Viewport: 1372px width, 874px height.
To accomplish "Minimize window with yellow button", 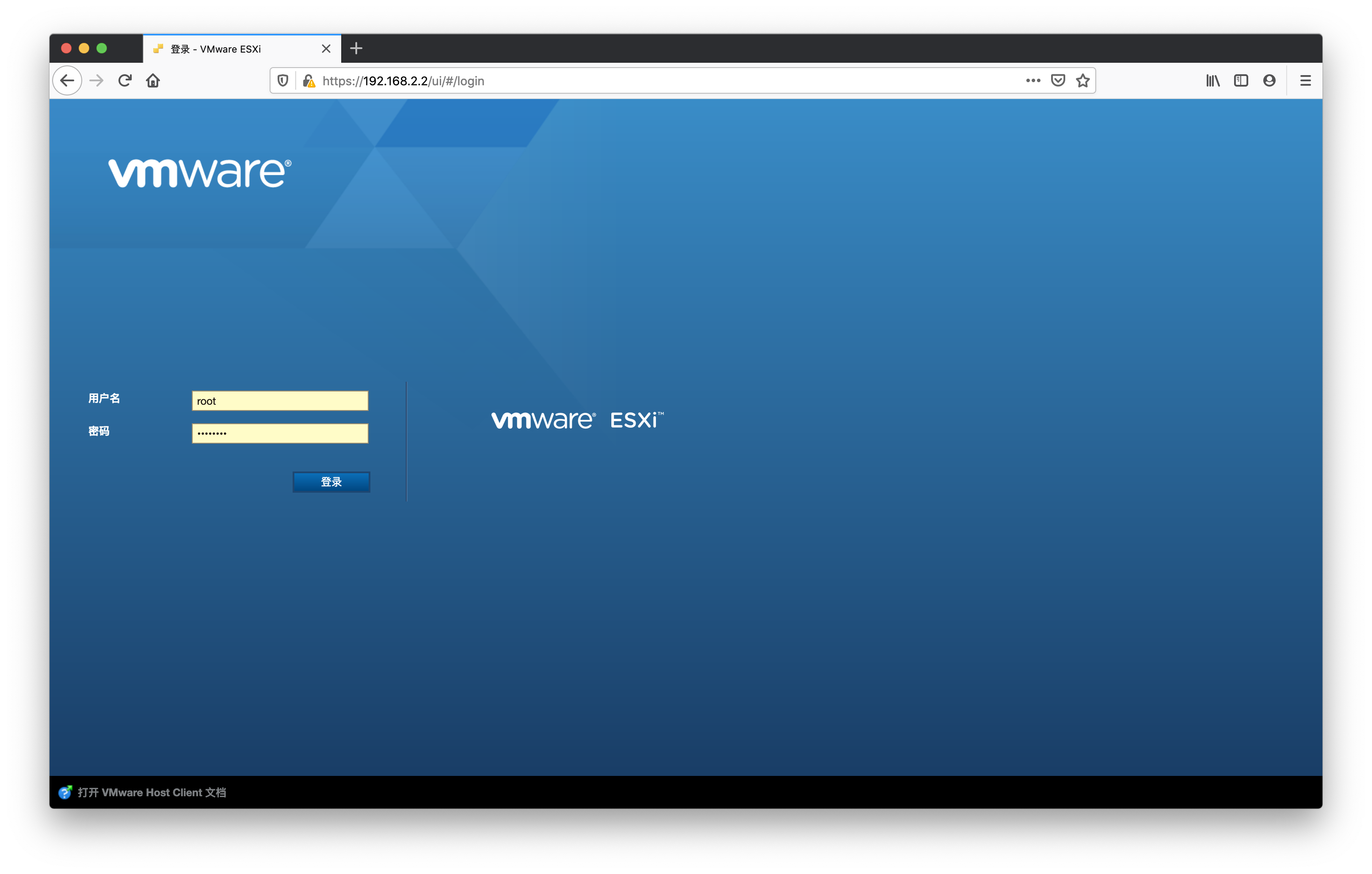I will pyautogui.click(x=84, y=49).
